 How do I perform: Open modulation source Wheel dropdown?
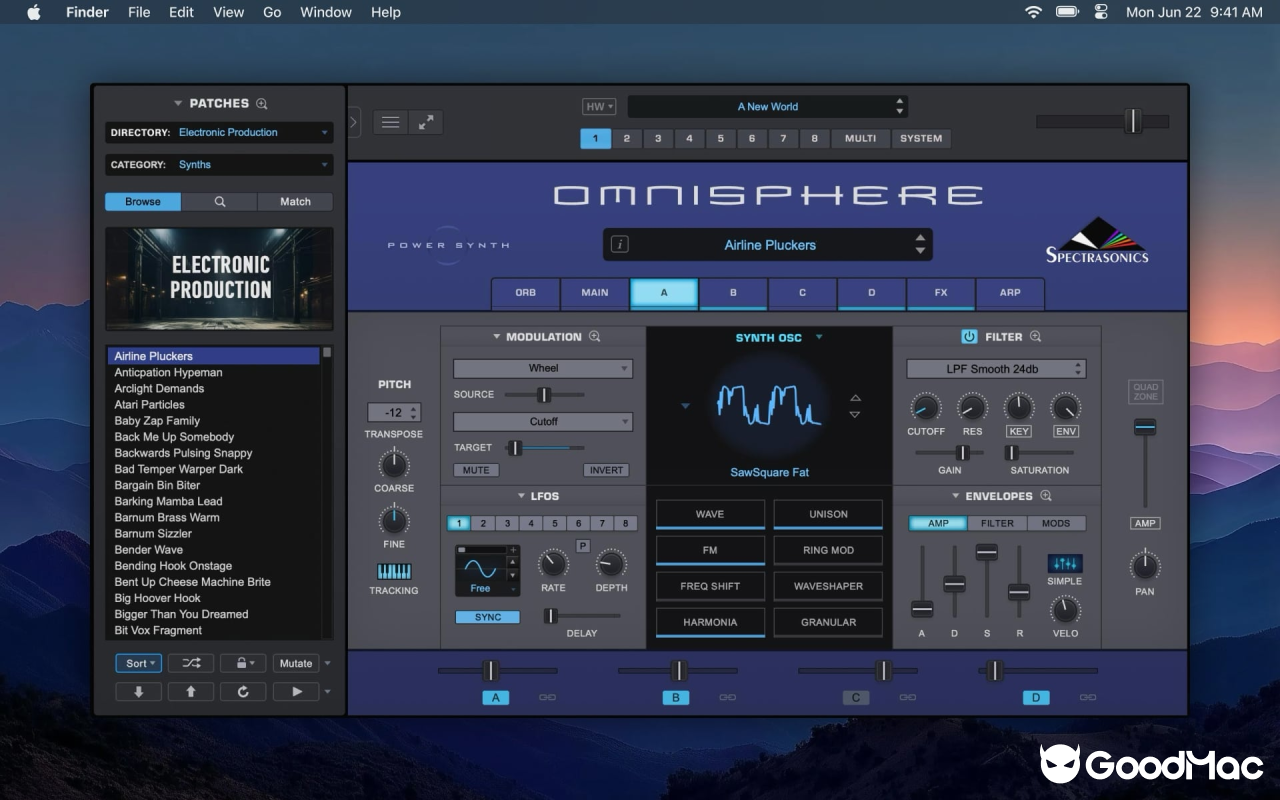[x=543, y=368]
